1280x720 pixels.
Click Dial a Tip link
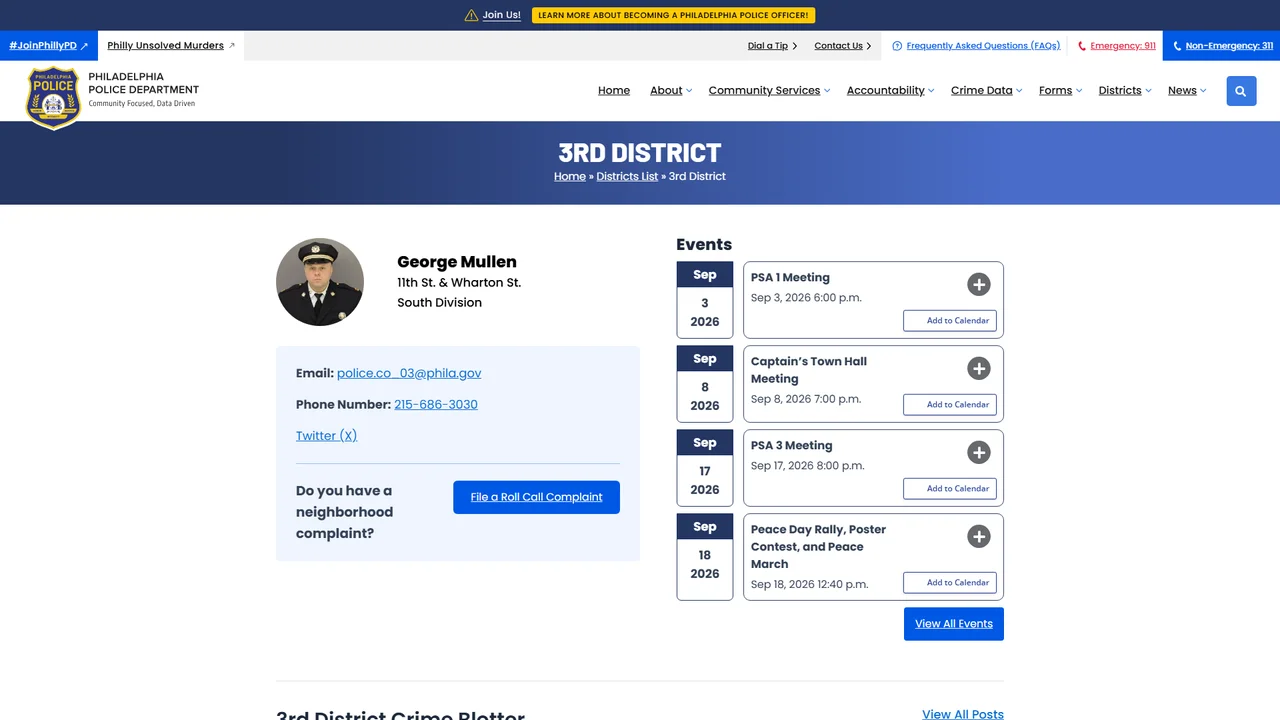[772, 46]
